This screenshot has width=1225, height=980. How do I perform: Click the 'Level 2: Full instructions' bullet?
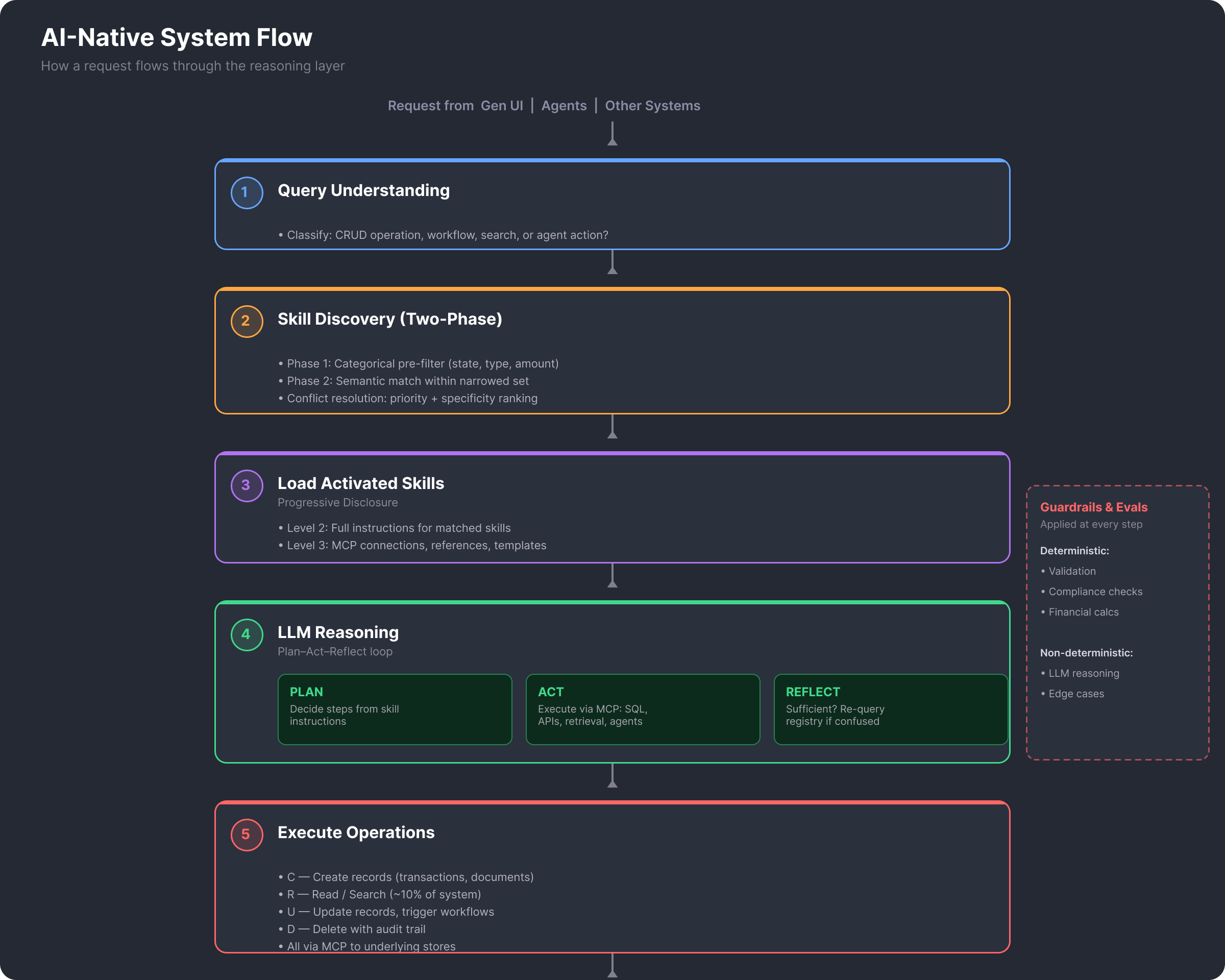click(x=395, y=528)
